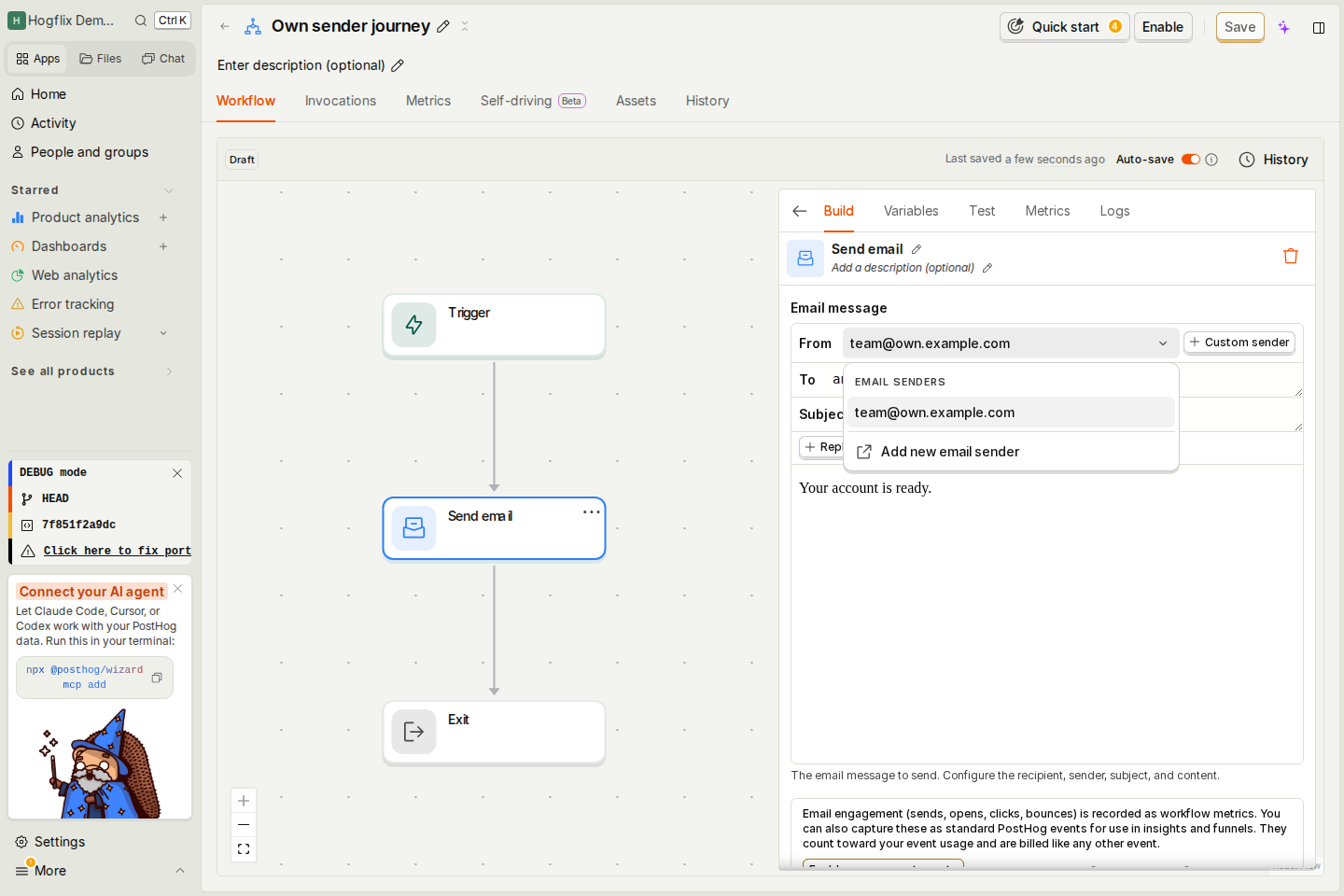Fit workflow canvas to view
Screen dimensions: 1344x896
[x=244, y=849]
